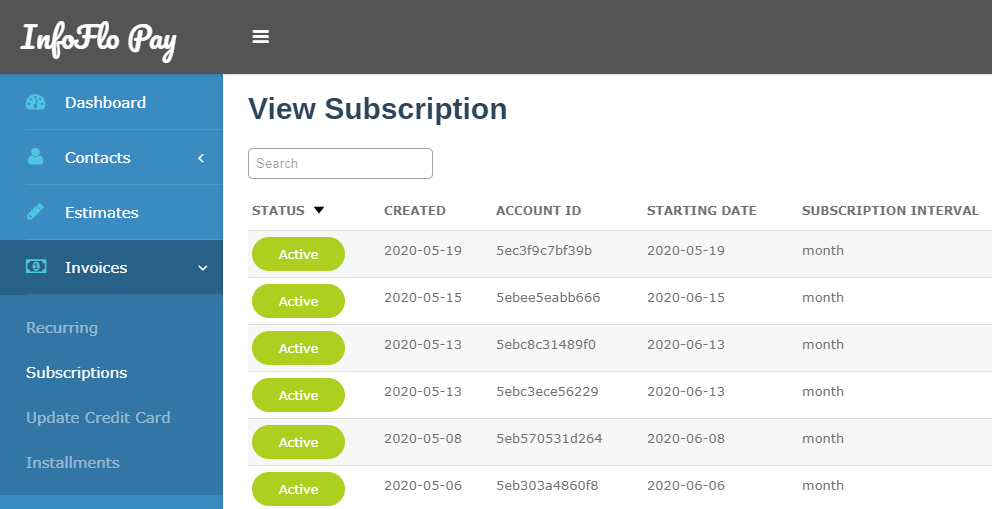Sort by Created column header

[x=415, y=211]
